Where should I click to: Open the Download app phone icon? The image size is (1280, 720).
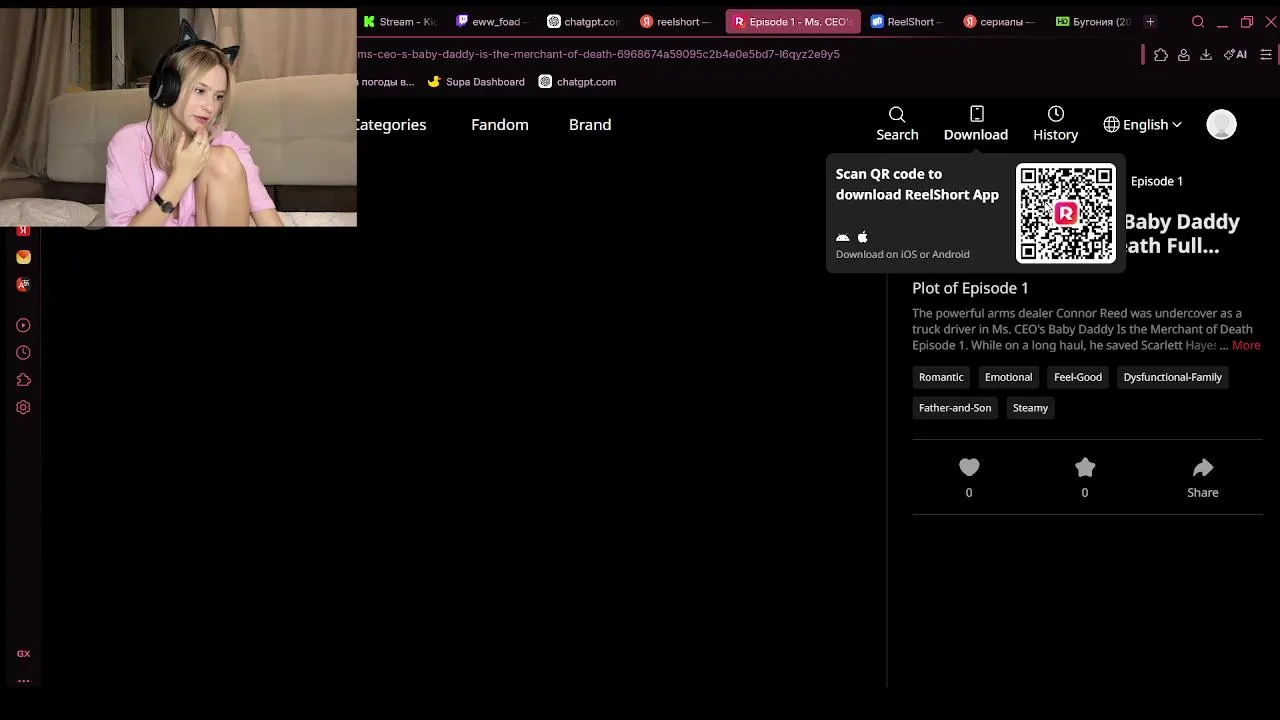(x=977, y=114)
